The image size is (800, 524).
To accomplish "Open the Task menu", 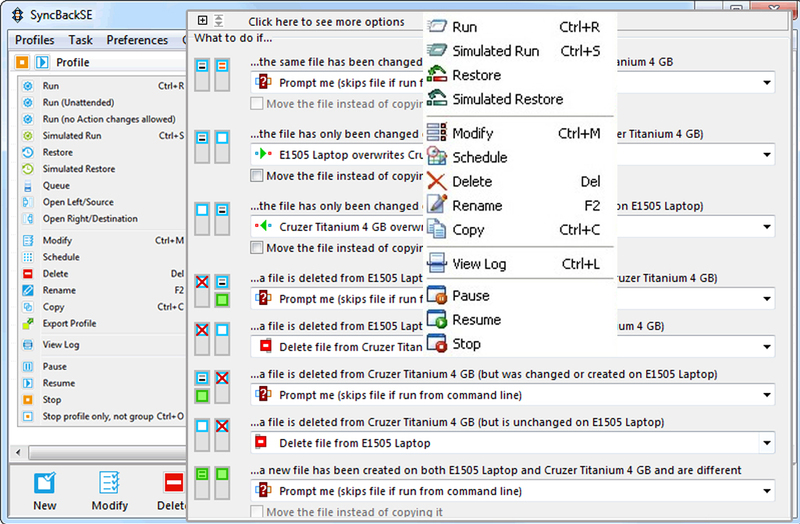I will [81, 40].
